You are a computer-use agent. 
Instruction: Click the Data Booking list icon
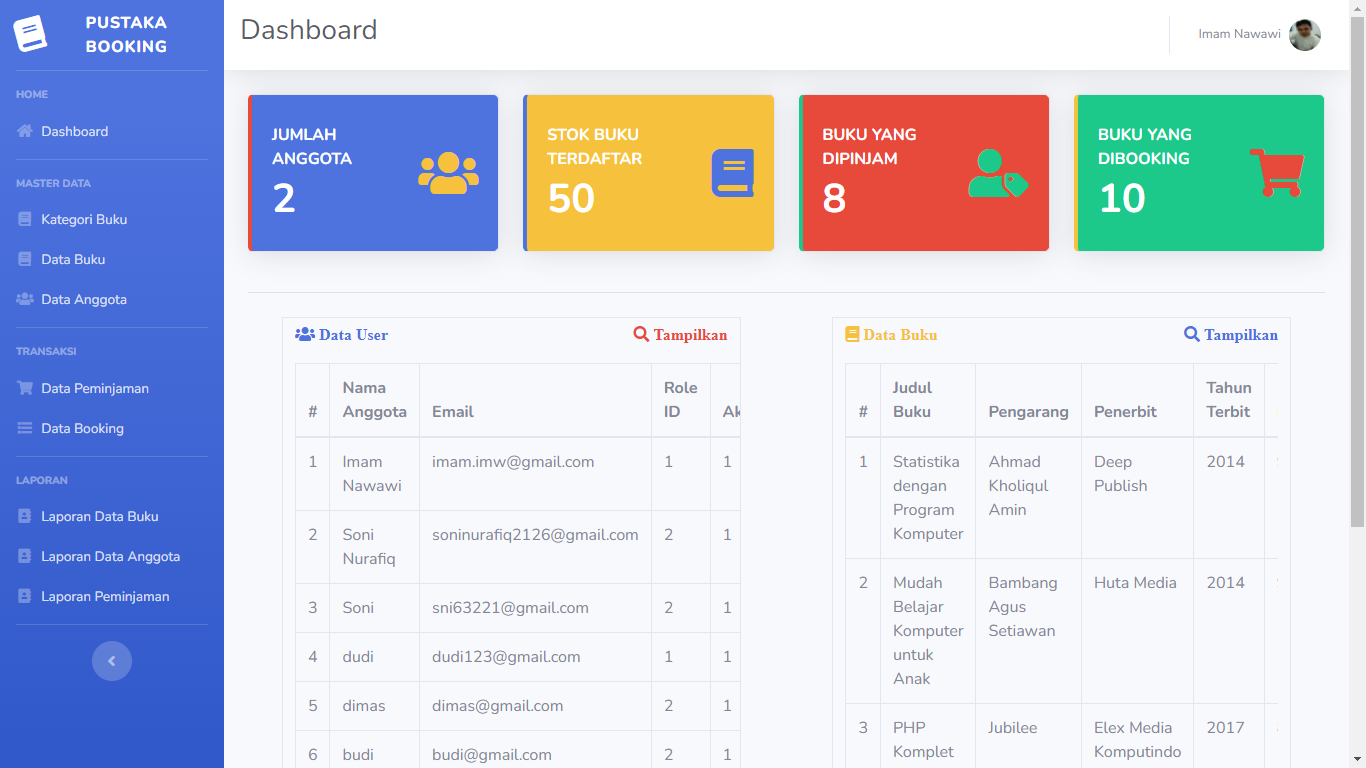tap(25, 428)
